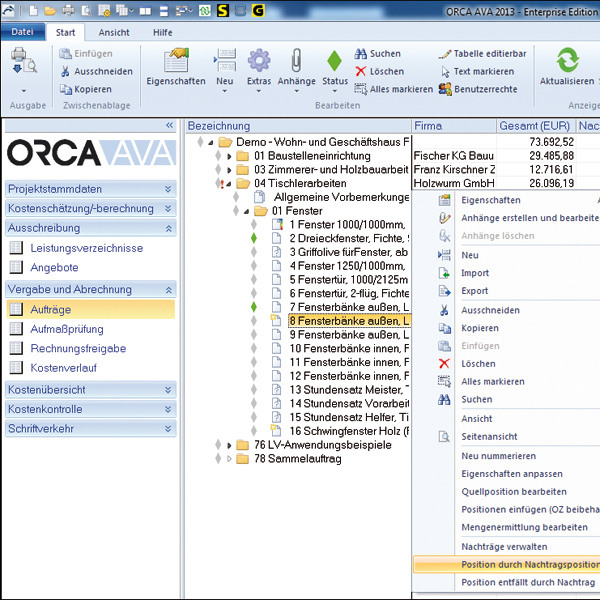This screenshot has width=600, height=600.
Task: Collapse the Ausschreibung sidebar section
Action: [168, 228]
